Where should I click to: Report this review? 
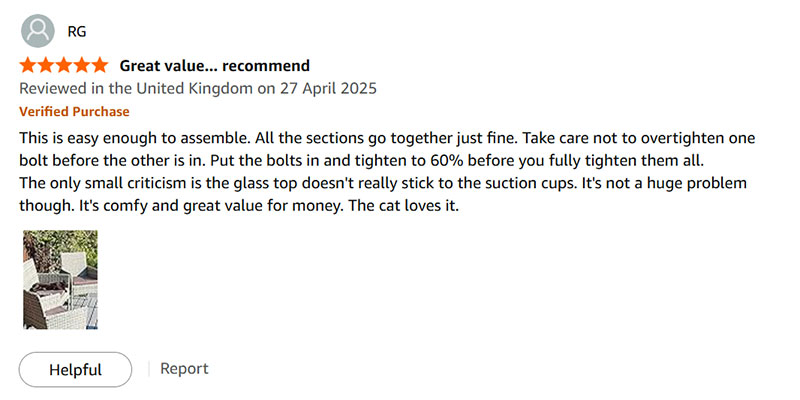[184, 368]
